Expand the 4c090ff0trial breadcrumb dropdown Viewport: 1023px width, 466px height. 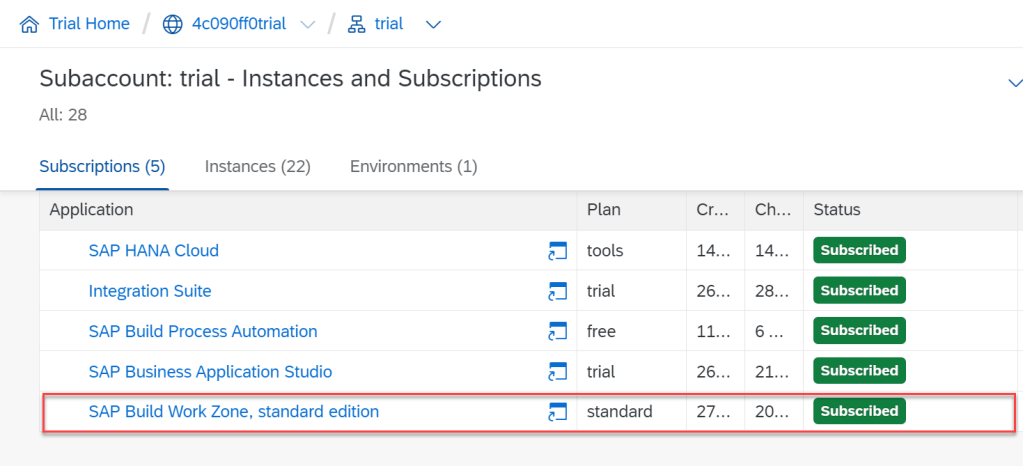(308, 25)
